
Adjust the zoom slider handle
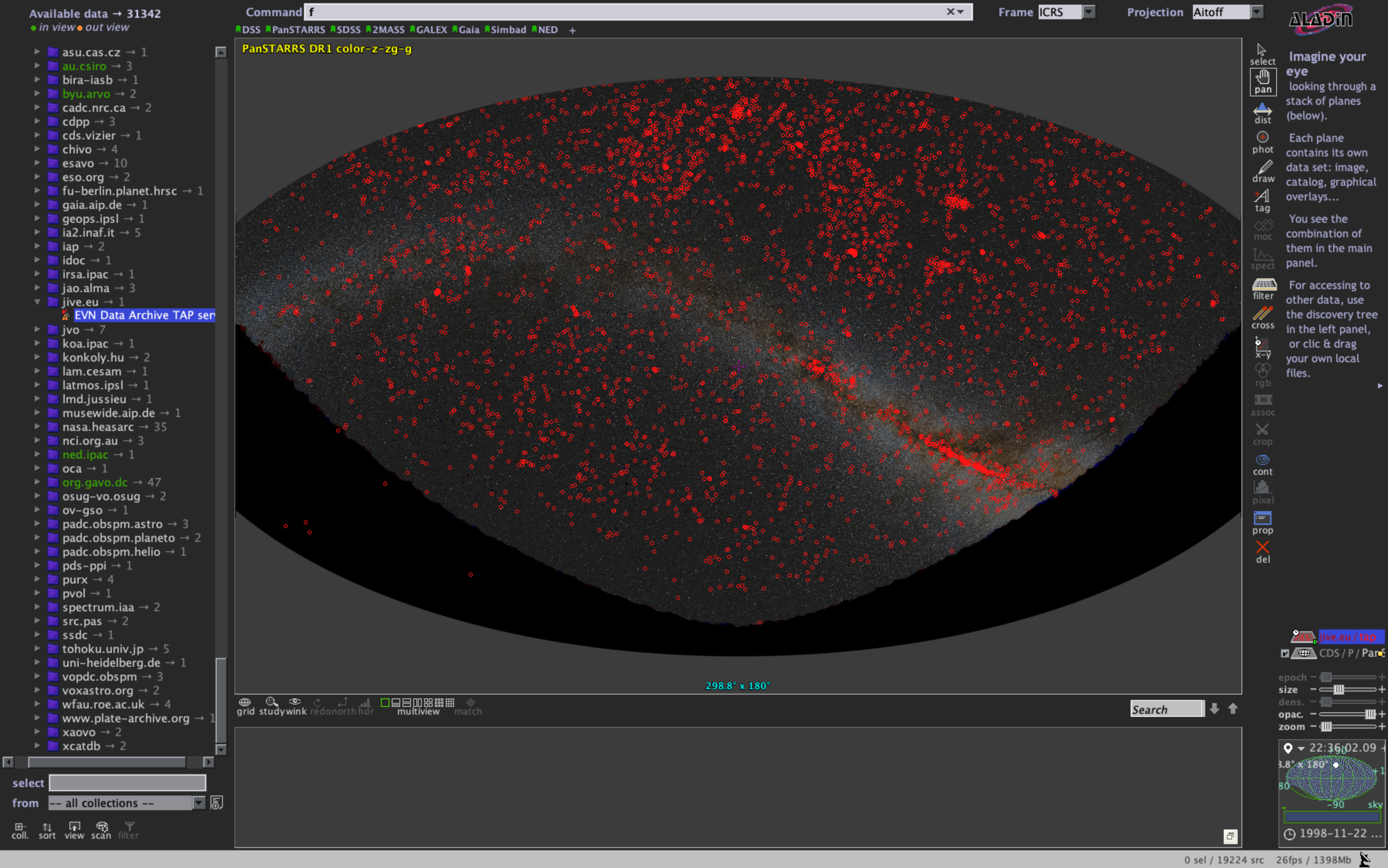(1326, 727)
